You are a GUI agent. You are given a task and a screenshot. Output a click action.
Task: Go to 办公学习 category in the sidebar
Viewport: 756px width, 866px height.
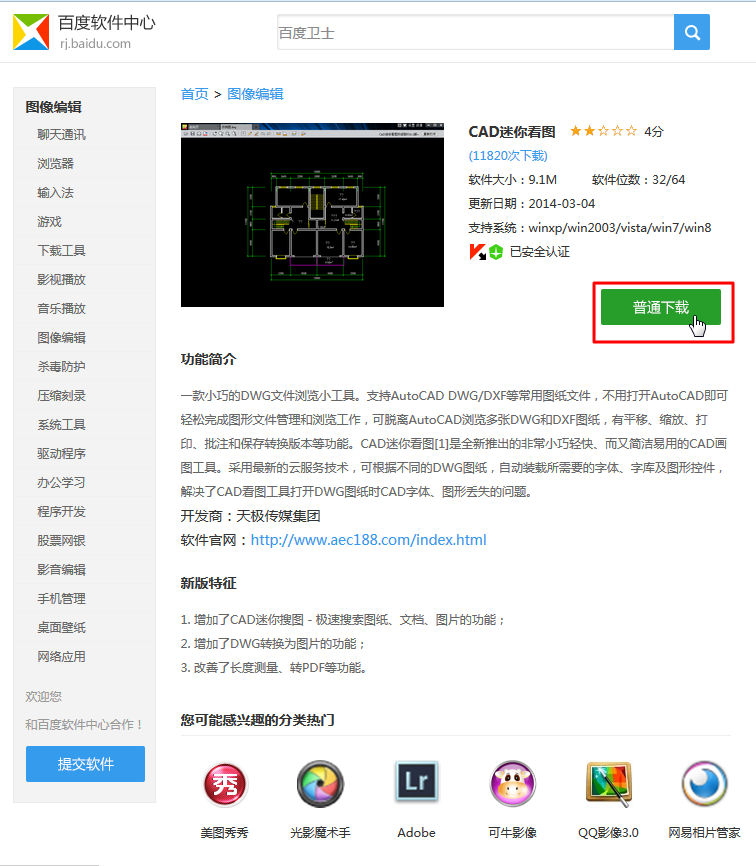click(61, 483)
